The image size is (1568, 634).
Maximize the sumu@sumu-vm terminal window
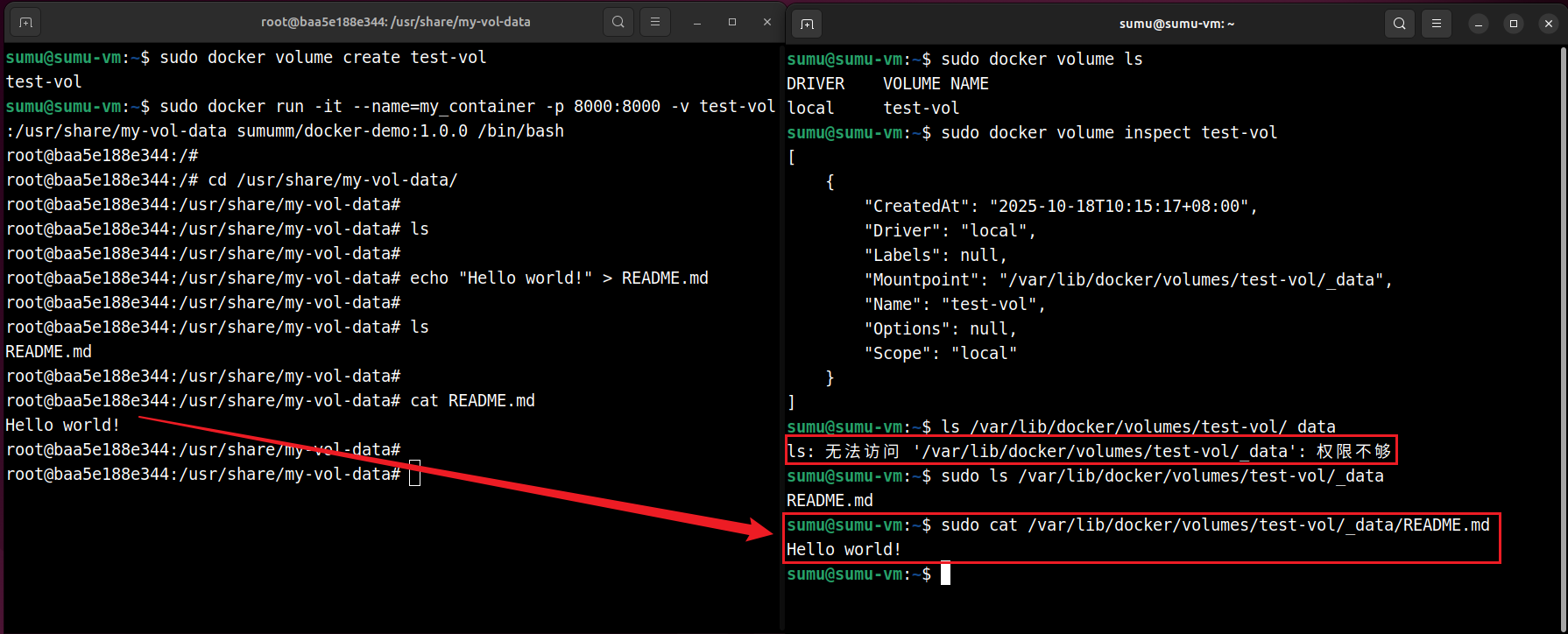(1514, 24)
